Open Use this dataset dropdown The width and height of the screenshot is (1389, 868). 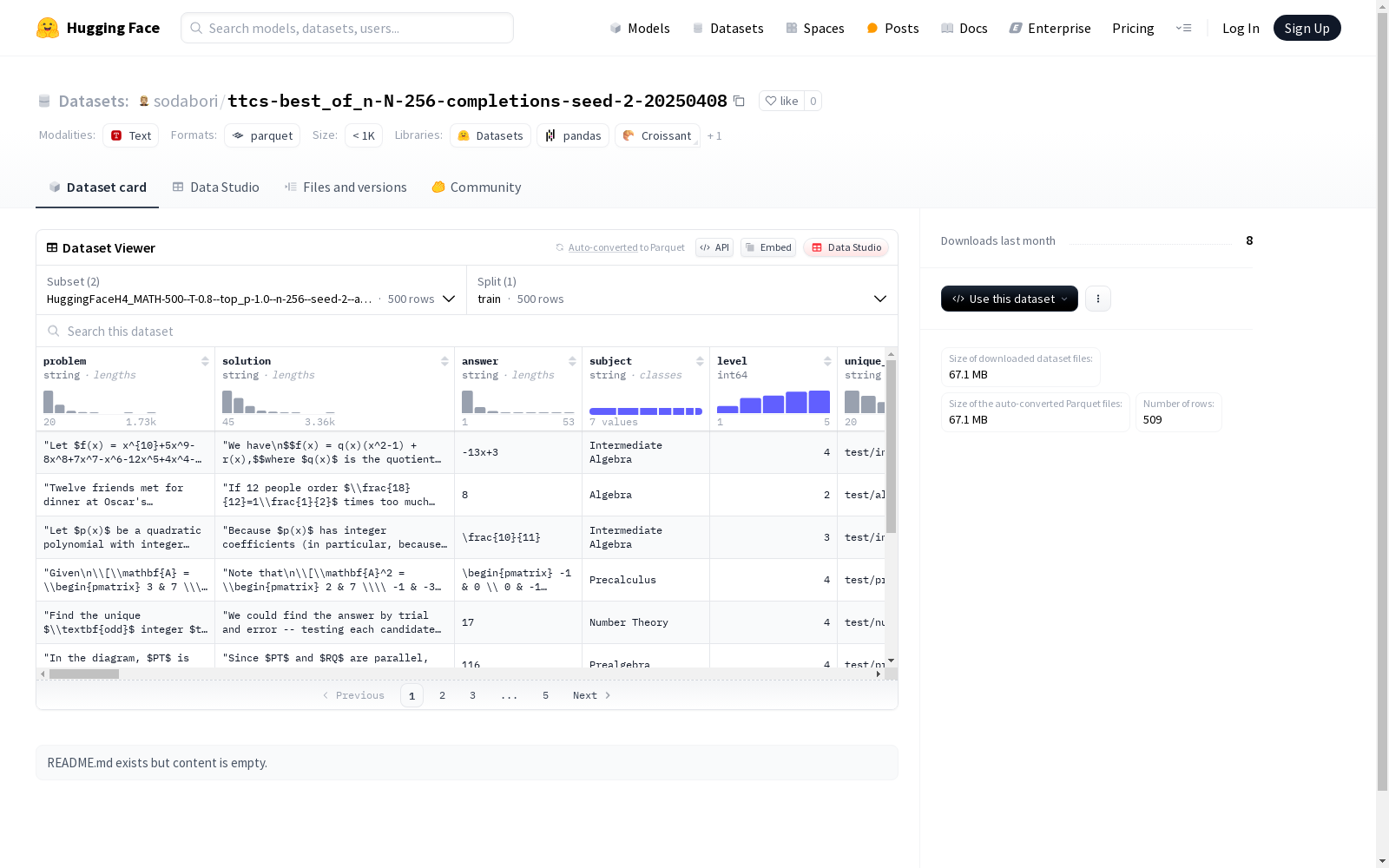click(1010, 299)
